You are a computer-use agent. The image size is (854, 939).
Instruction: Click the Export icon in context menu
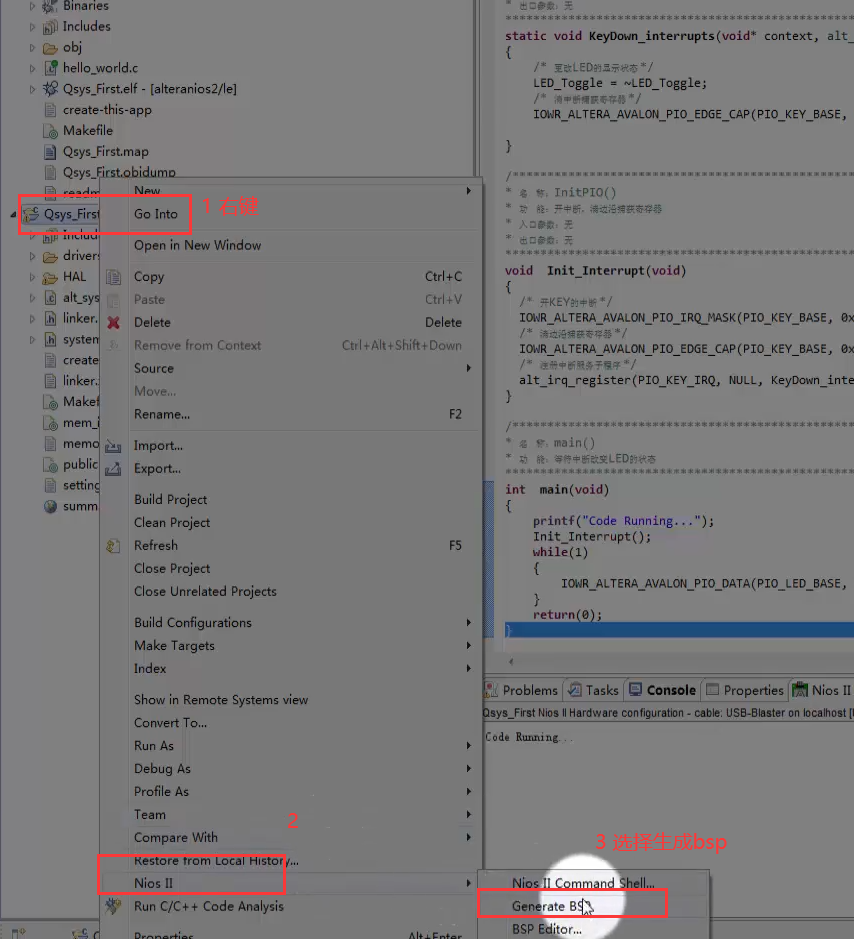click(x=113, y=469)
